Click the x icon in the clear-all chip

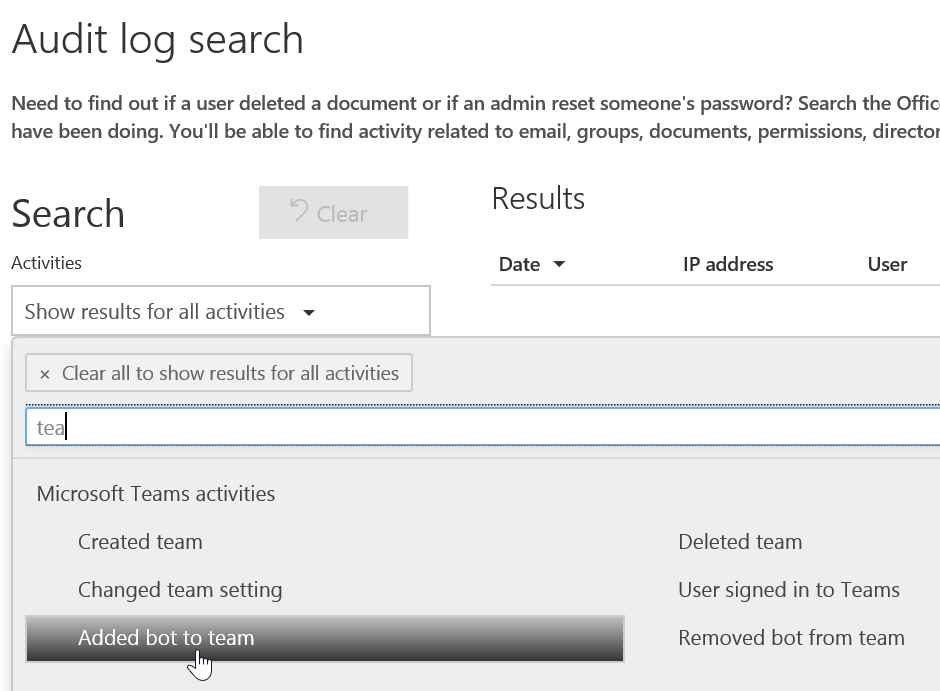coord(44,374)
